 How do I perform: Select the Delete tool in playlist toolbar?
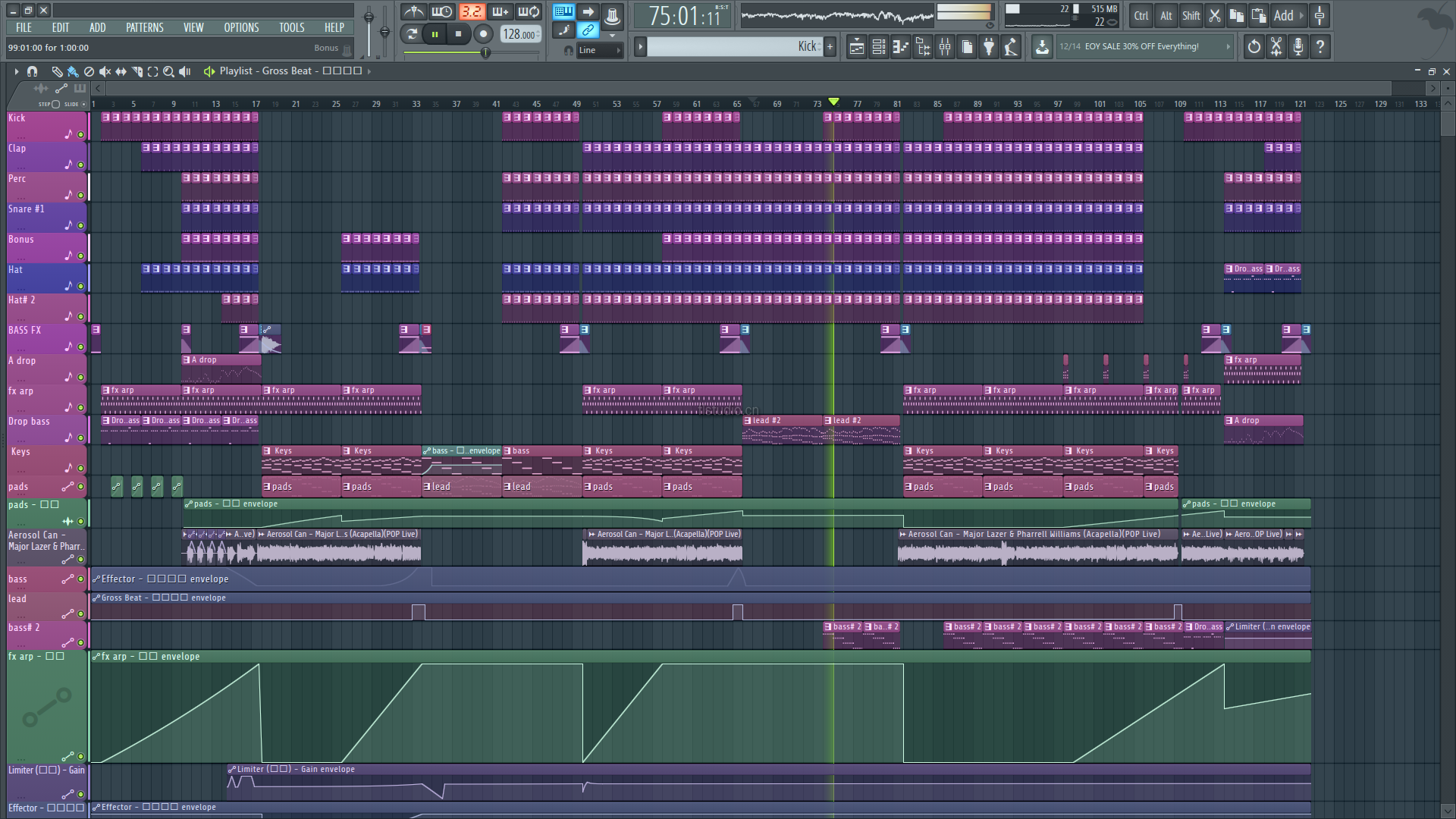coord(89,71)
